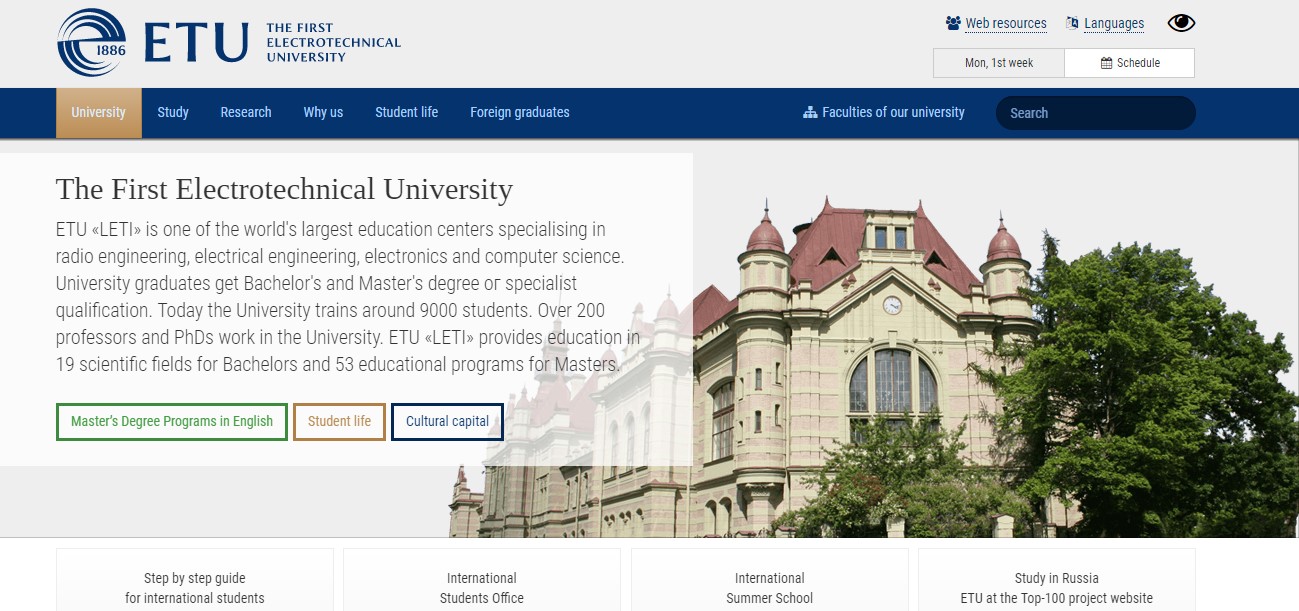Click the Schedule button
Viewport: 1299px width, 611px height.
1129,63
